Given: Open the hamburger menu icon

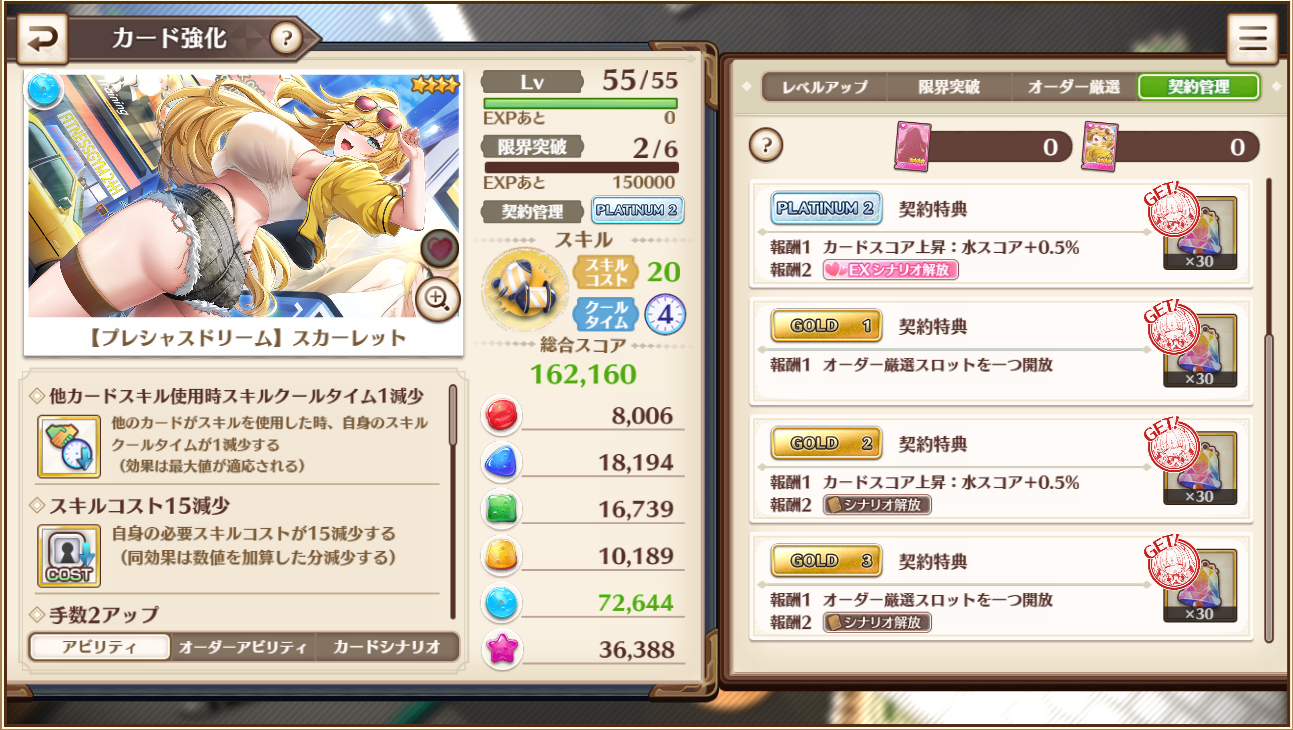Looking at the screenshot, I should tap(1252, 40).
